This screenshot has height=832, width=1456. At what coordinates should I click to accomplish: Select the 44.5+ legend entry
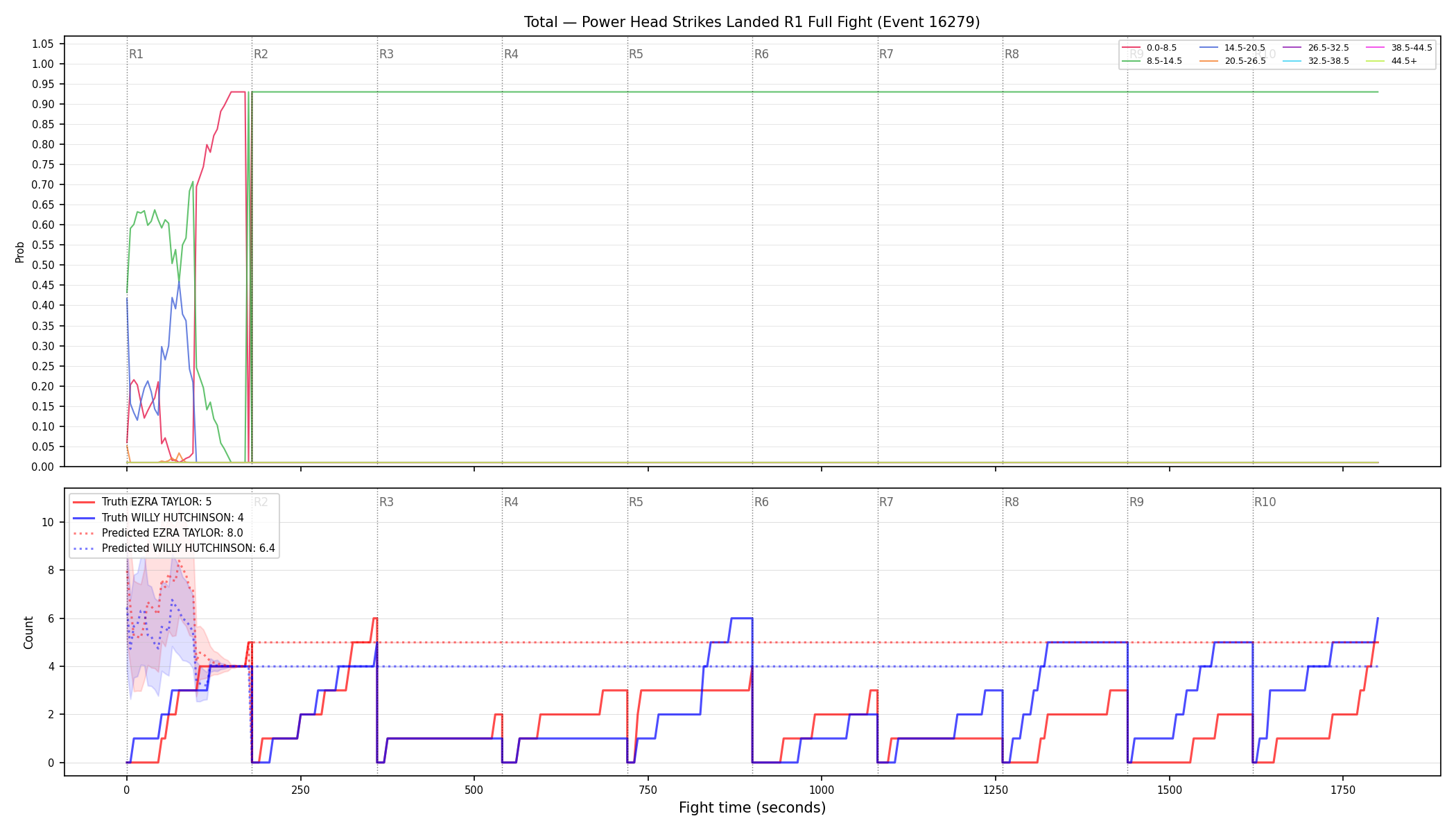click(1392, 61)
